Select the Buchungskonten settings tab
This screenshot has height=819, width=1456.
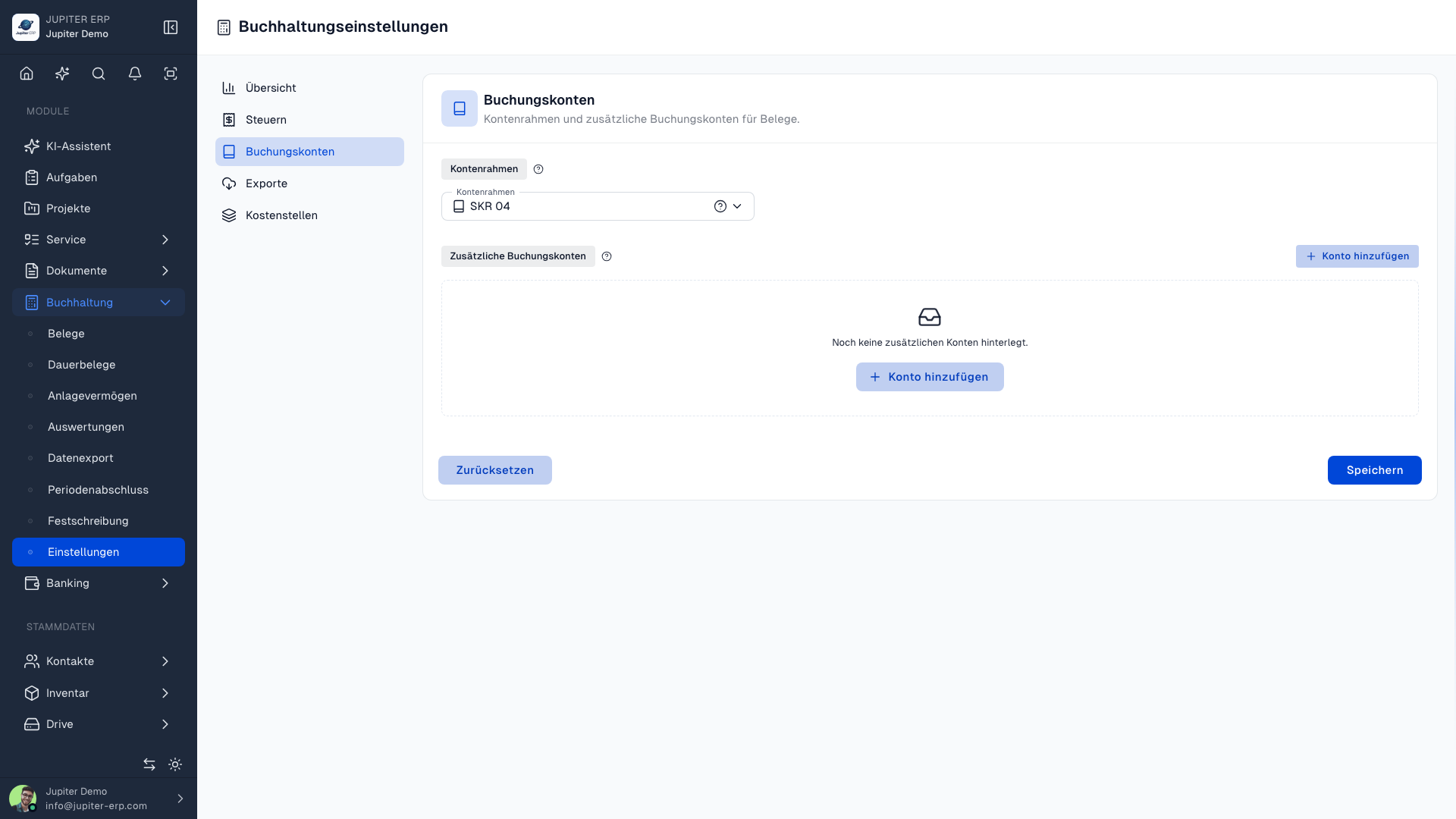[309, 152]
